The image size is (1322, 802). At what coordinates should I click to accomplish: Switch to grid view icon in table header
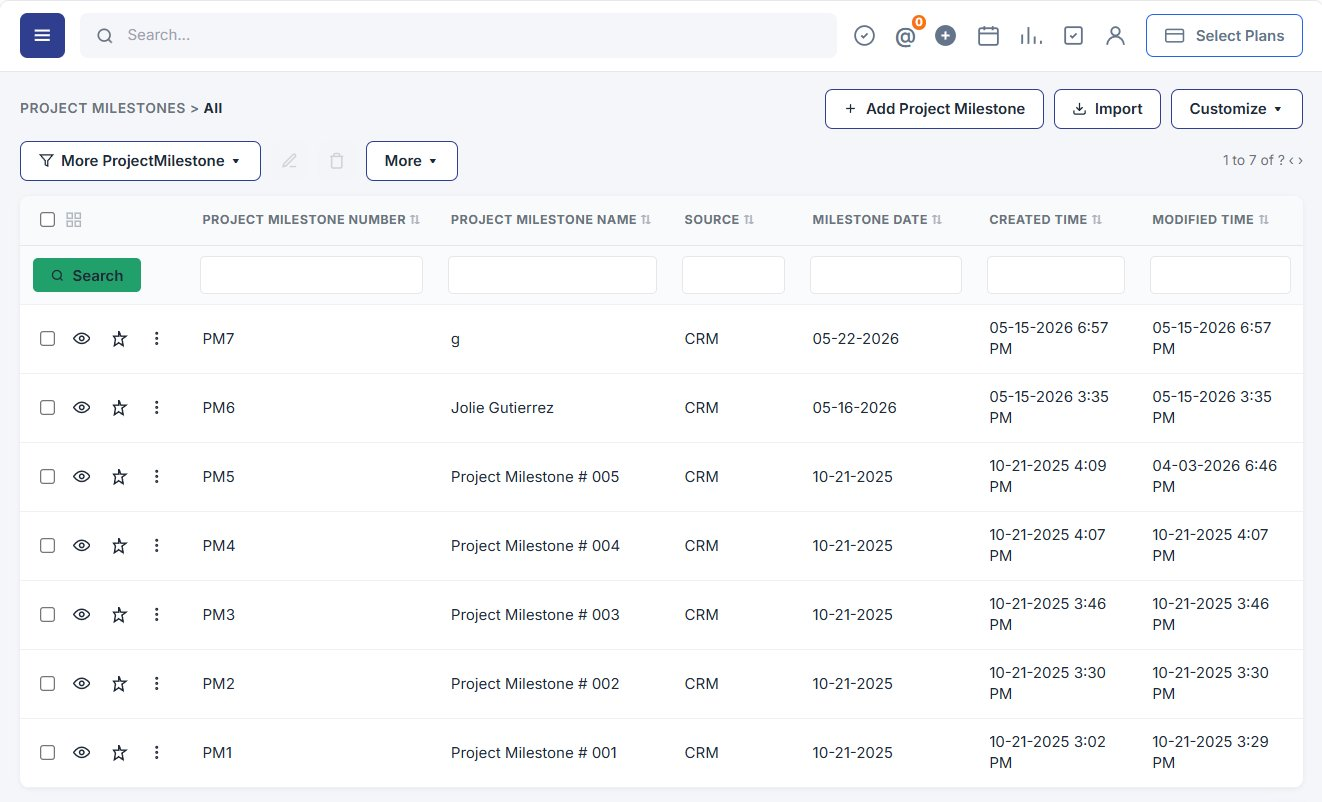tap(73, 220)
